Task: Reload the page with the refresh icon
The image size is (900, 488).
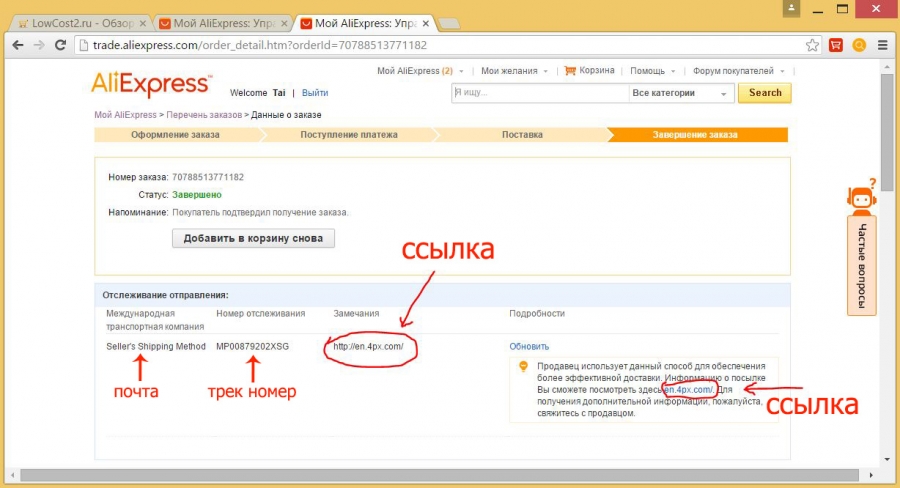Action: pos(60,45)
